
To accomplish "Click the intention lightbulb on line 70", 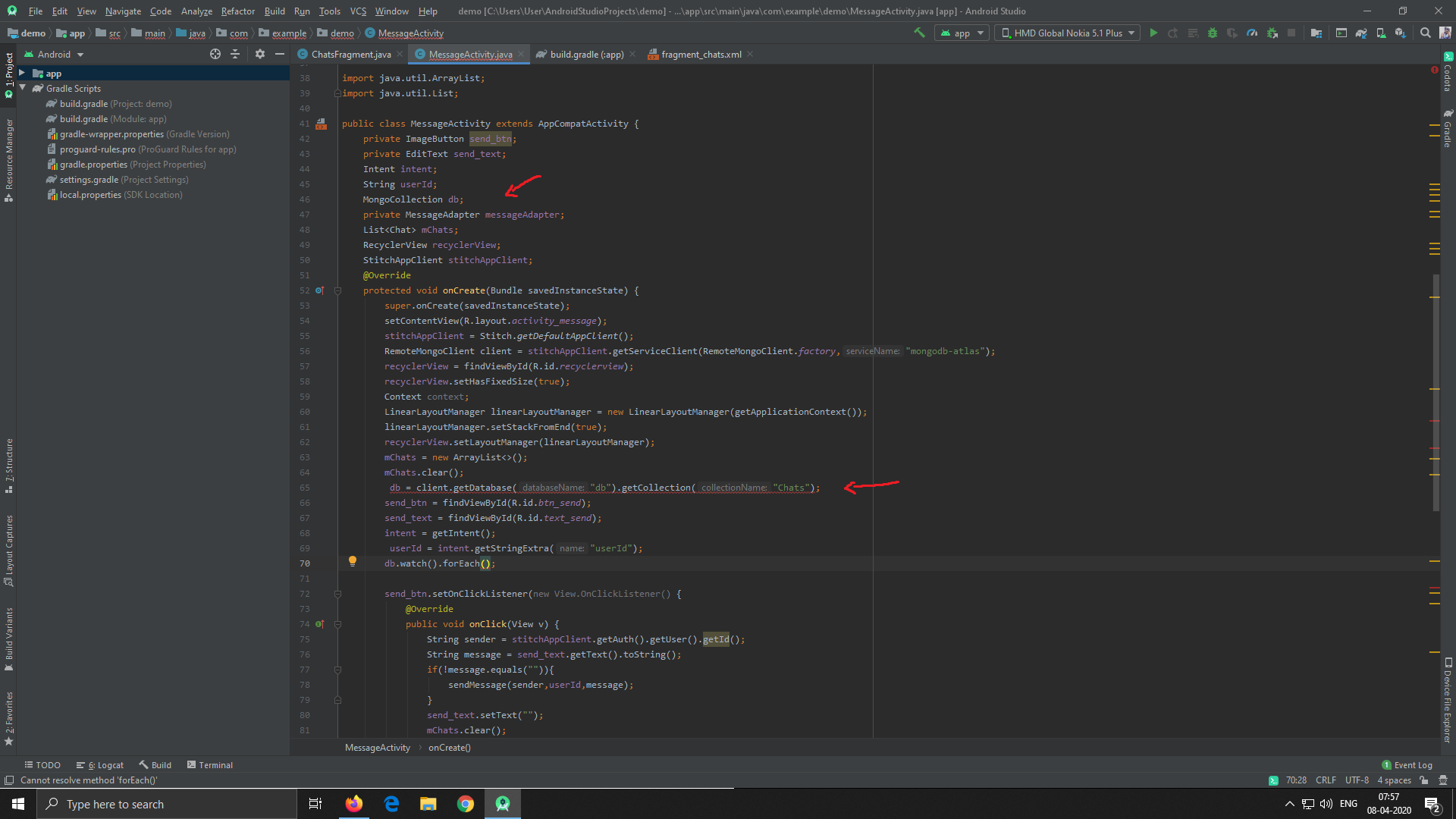I will click(352, 561).
